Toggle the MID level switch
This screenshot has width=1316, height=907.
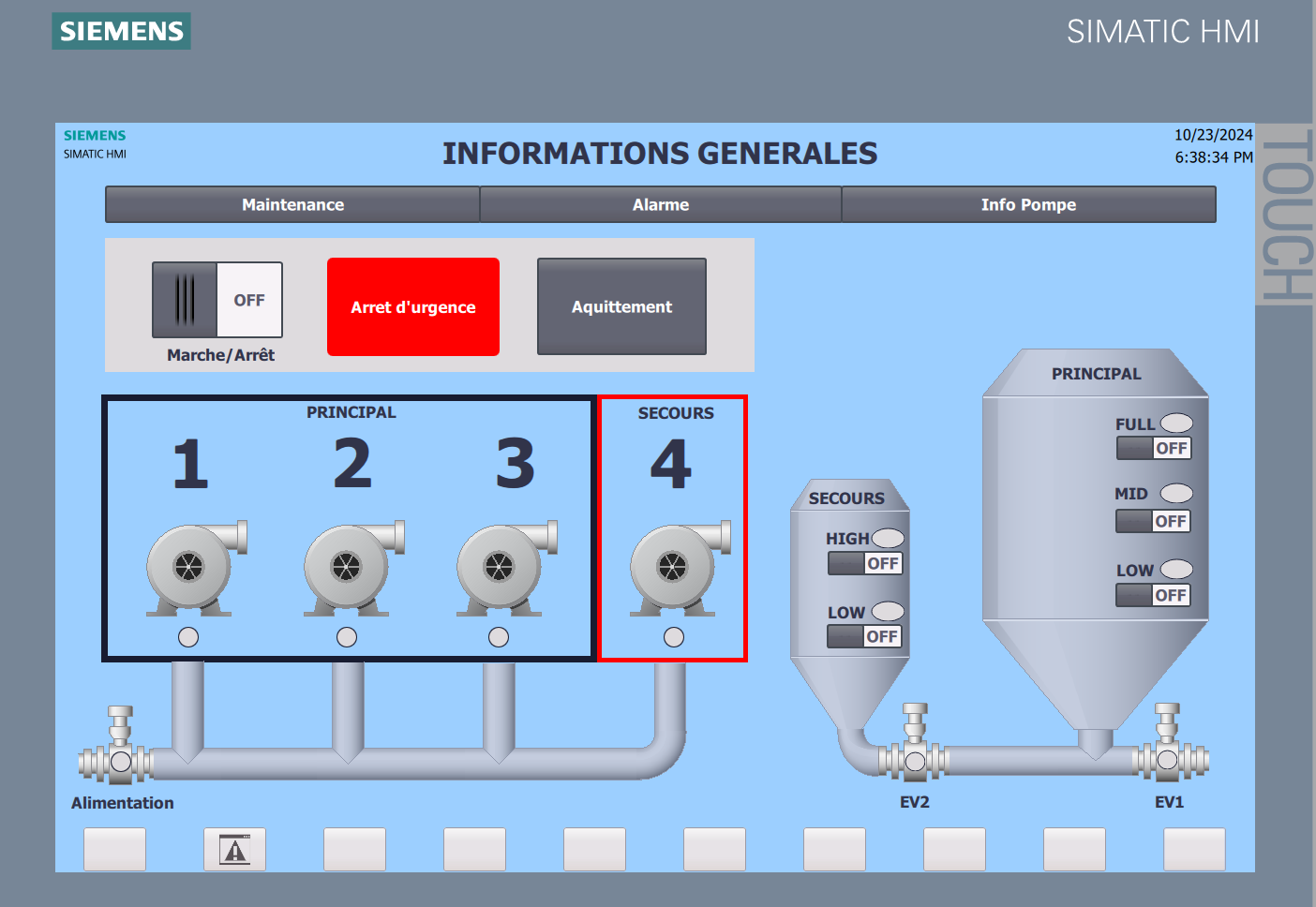pyautogui.click(x=1153, y=521)
